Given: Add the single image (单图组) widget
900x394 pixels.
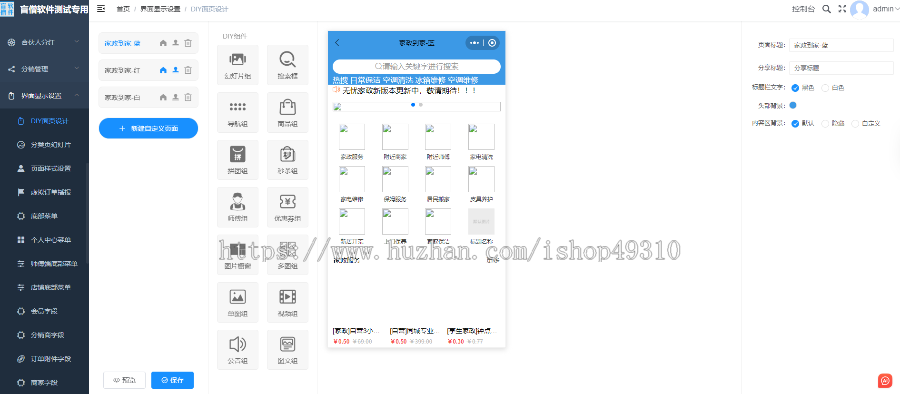Looking at the screenshot, I should click(238, 302).
